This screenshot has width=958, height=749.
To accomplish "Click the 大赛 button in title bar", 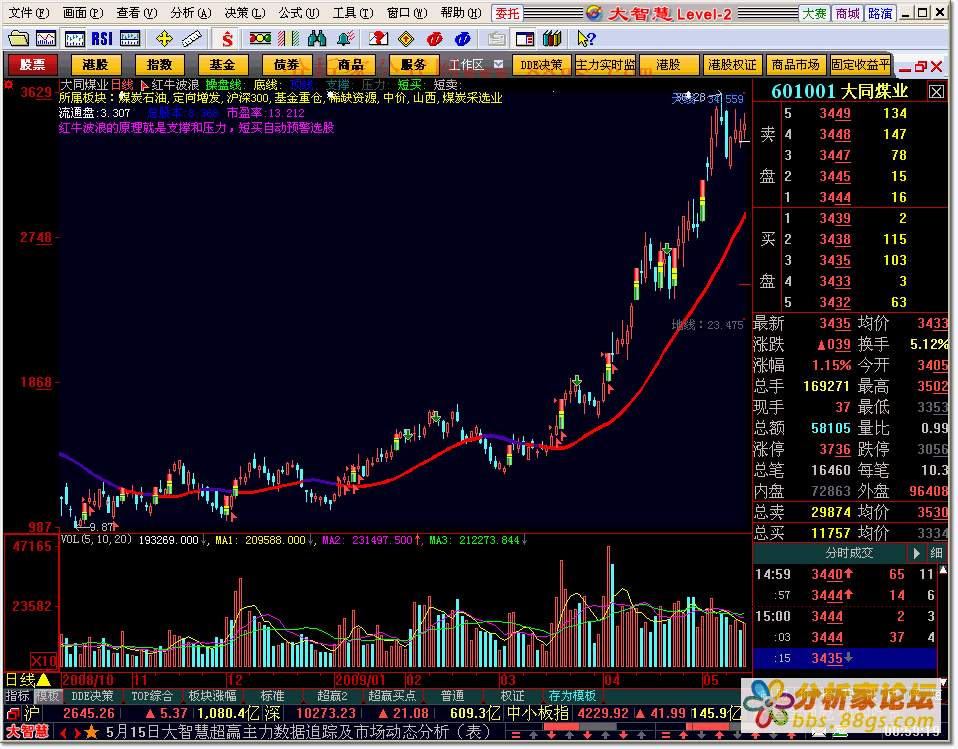I will tap(814, 13).
